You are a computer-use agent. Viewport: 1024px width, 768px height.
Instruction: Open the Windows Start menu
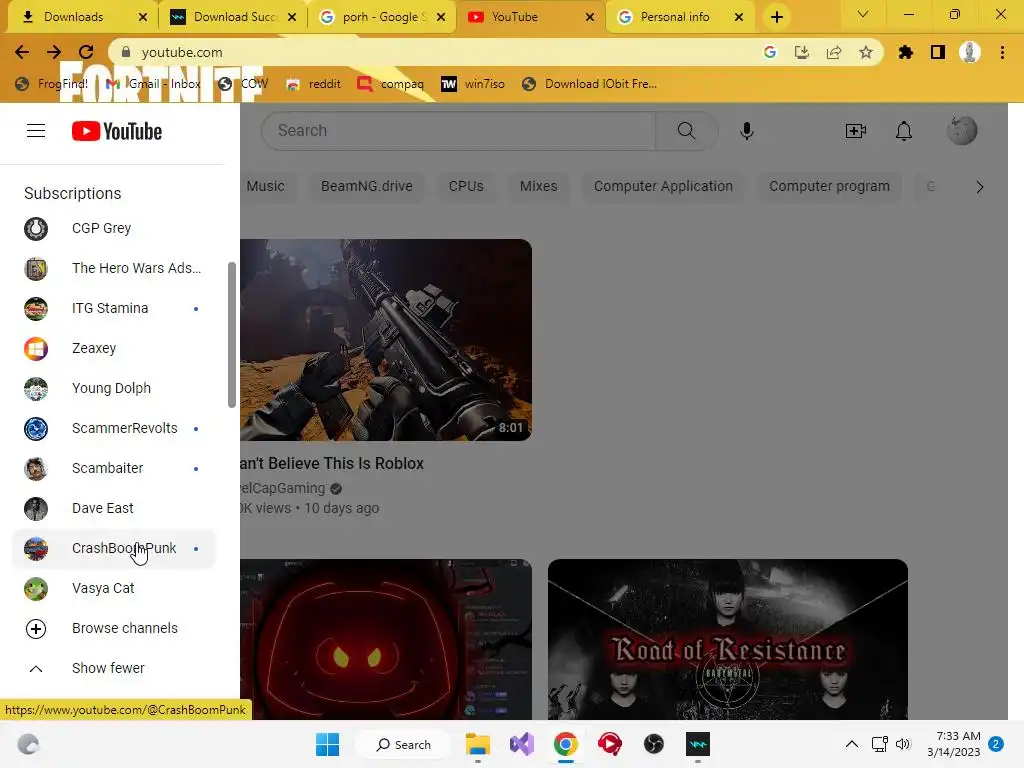point(327,744)
